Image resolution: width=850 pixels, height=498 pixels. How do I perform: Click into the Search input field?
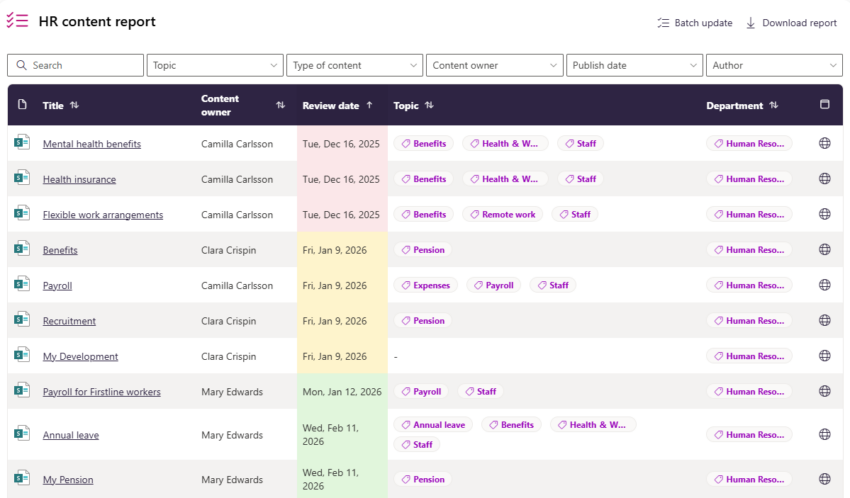76,65
